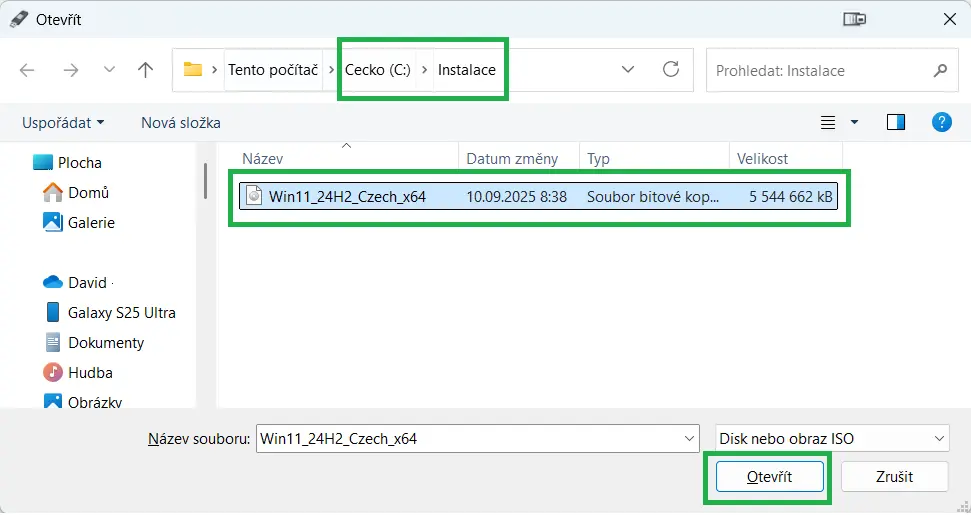971x515 pixels.
Task: Click the Otevřít button
Action: 770,477
